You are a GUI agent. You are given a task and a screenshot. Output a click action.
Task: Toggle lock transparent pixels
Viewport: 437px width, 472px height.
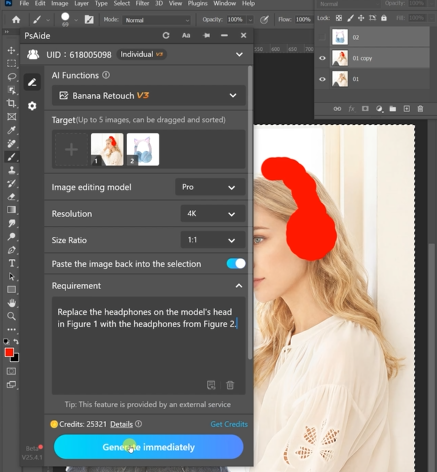click(x=339, y=18)
